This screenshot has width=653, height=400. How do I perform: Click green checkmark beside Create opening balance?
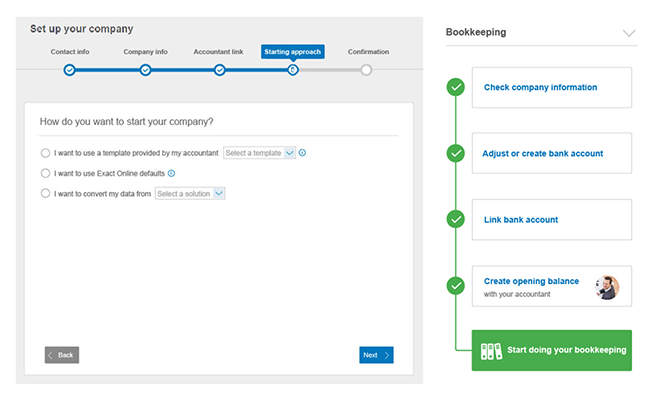tap(456, 286)
